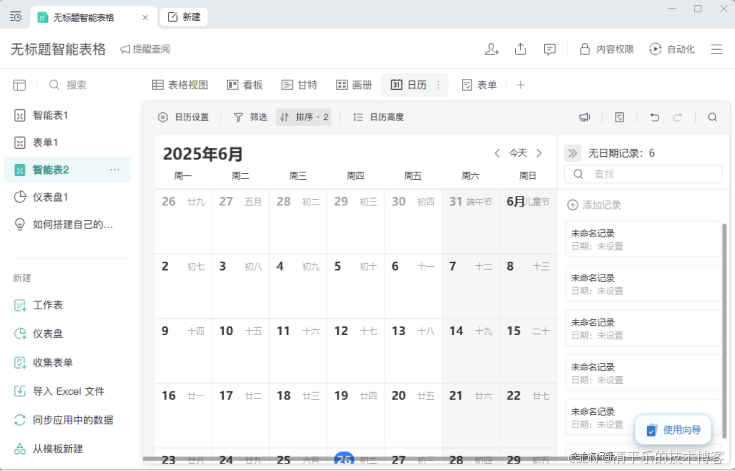This screenshot has height=471, width=735.
Task: Click 添加记录 to add record
Action: point(594,205)
